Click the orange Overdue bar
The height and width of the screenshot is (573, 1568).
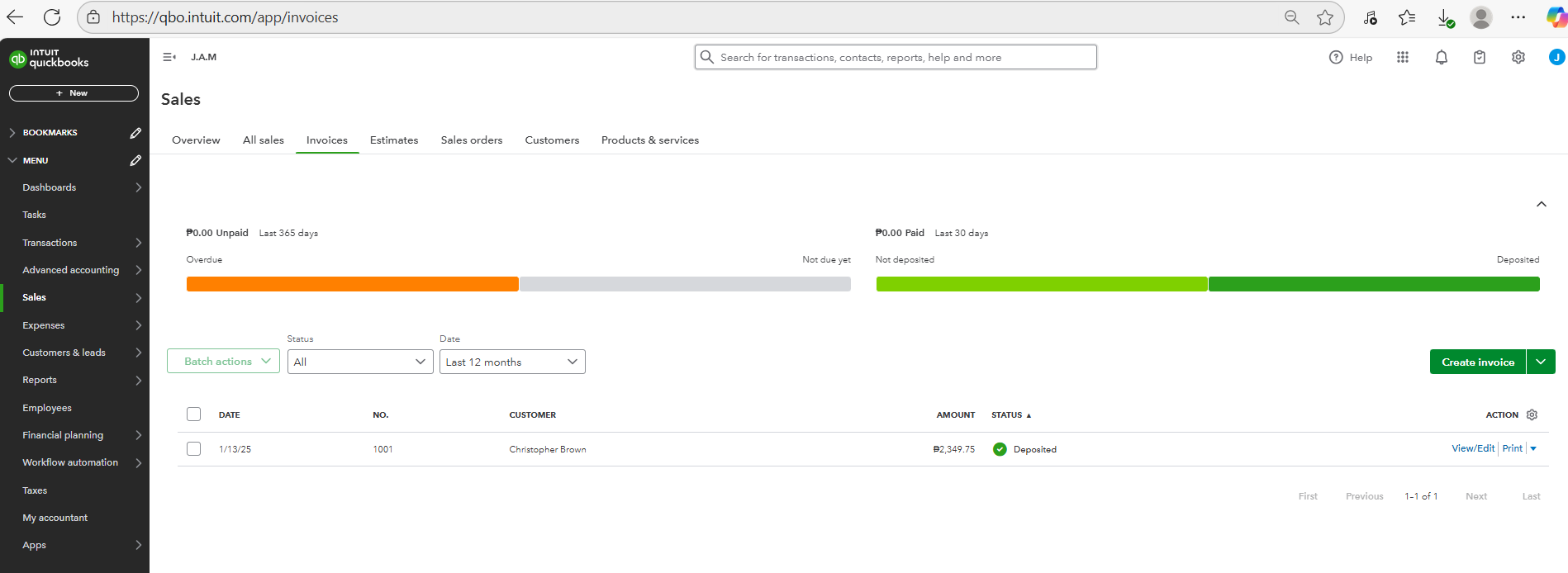coord(353,284)
